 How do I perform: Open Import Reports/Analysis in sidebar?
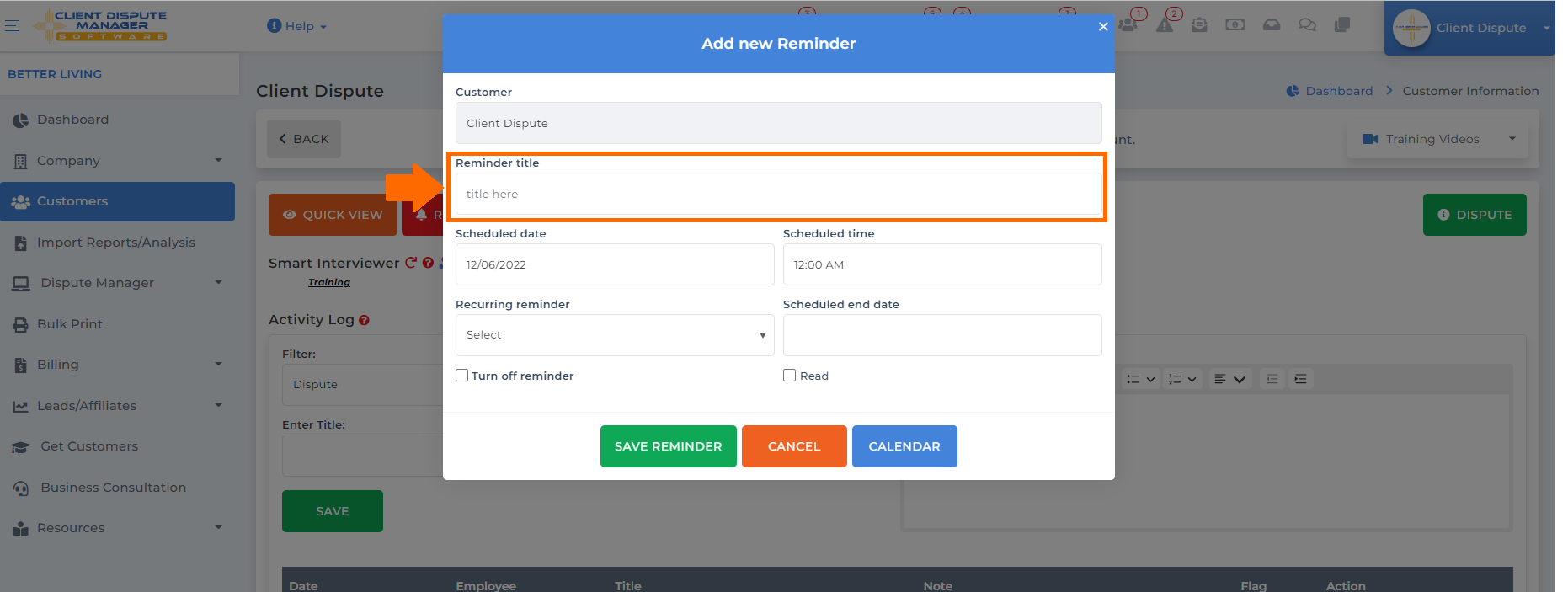[116, 243]
